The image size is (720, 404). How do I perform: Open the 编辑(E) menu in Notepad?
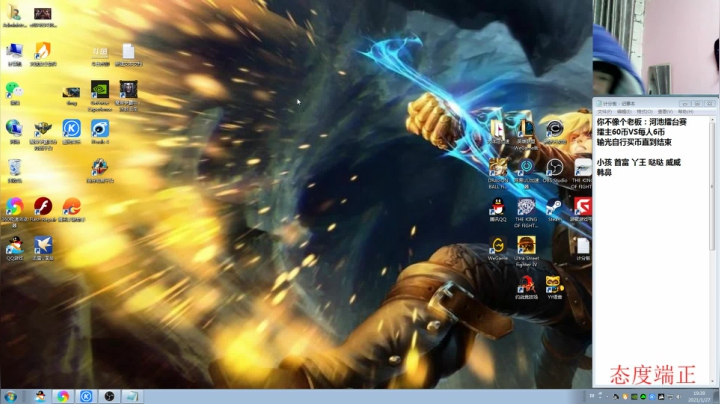pyautogui.click(x=624, y=112)
